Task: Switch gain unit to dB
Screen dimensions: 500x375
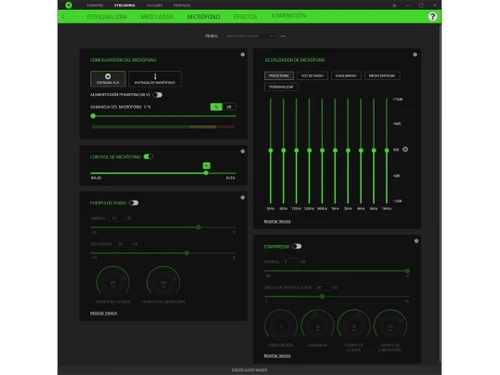Action: coord(229,107)
